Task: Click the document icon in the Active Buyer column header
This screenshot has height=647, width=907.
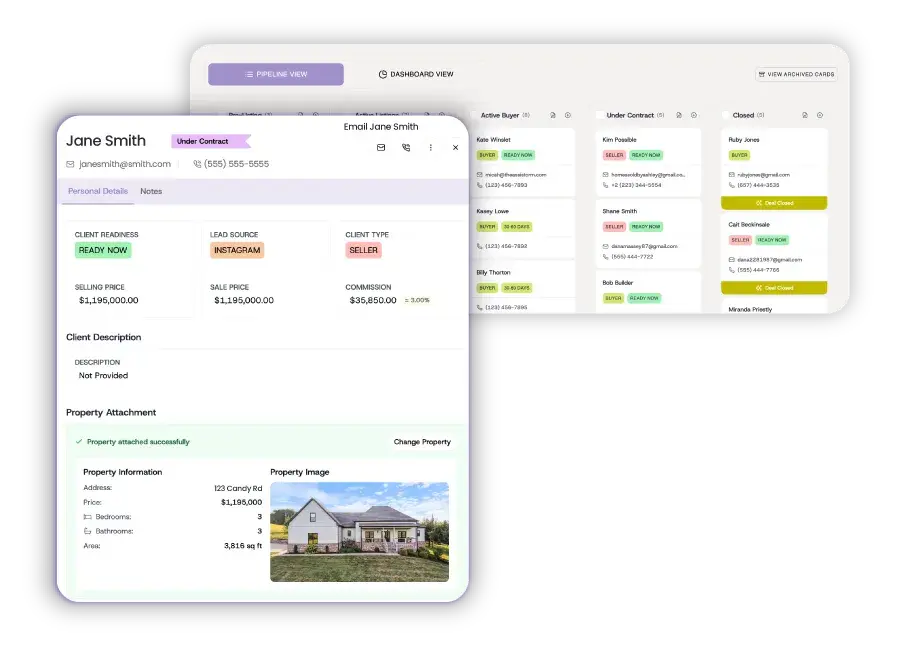Action: point(553,115)
